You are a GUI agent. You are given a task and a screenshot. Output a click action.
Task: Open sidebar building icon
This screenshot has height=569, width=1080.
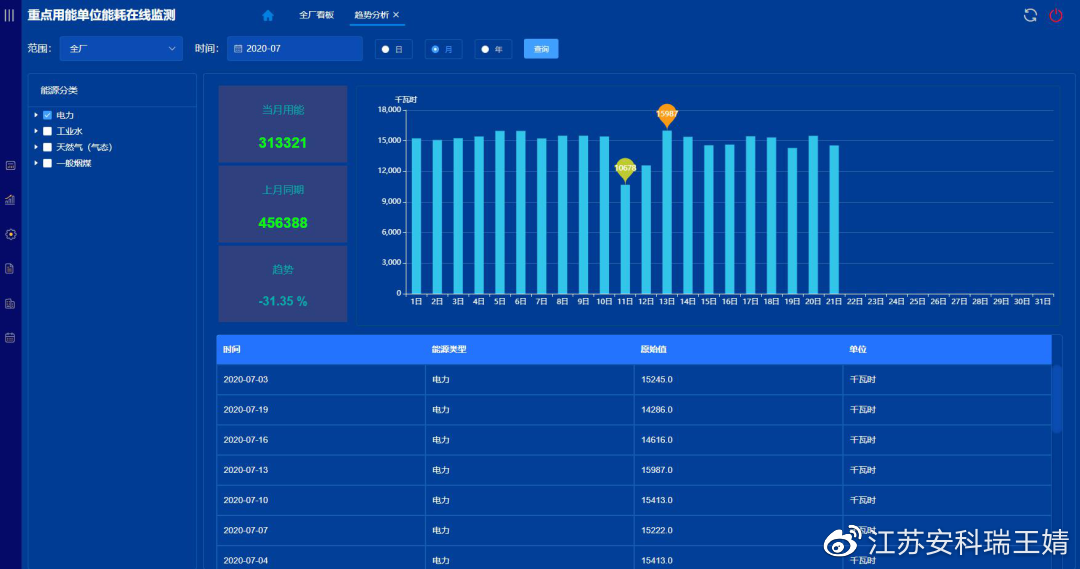click(10, 304)
